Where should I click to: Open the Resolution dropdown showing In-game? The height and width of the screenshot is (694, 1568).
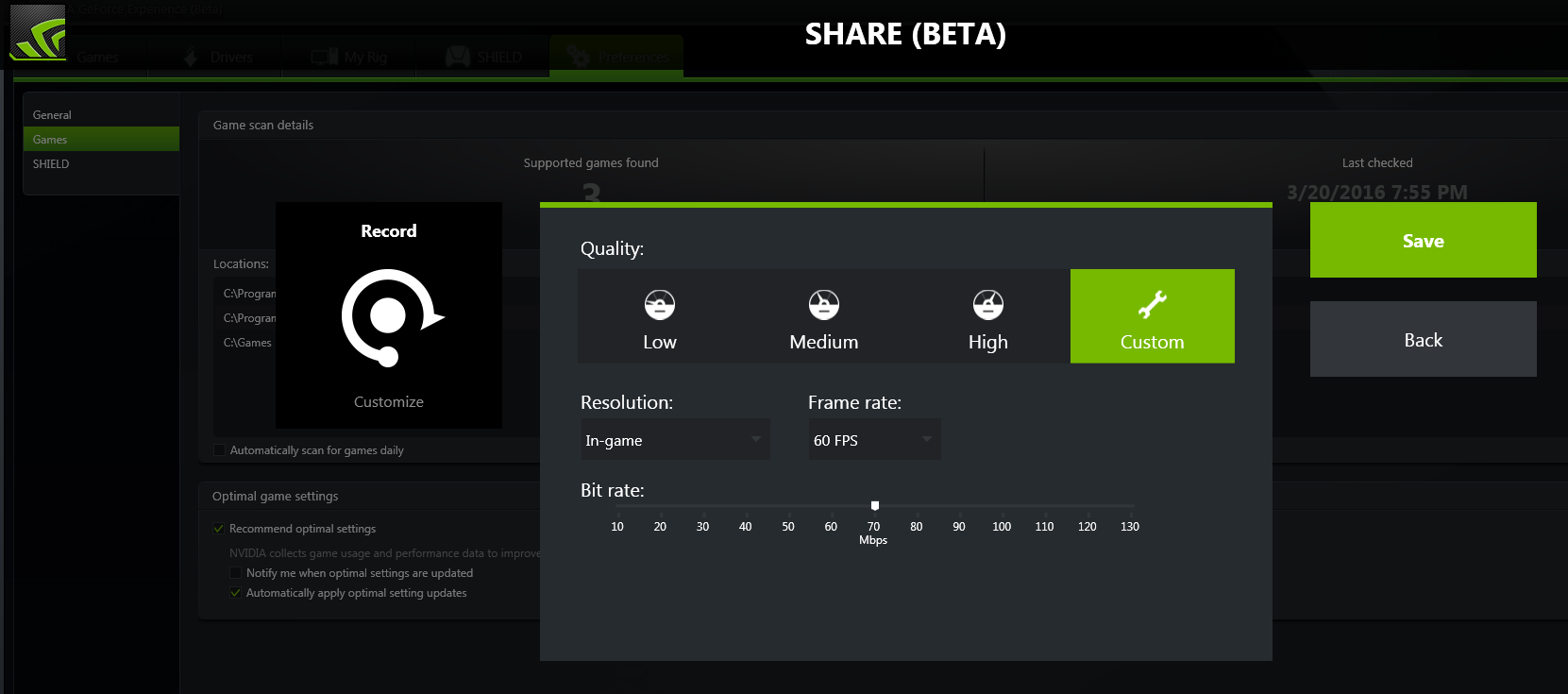point(675,440)
